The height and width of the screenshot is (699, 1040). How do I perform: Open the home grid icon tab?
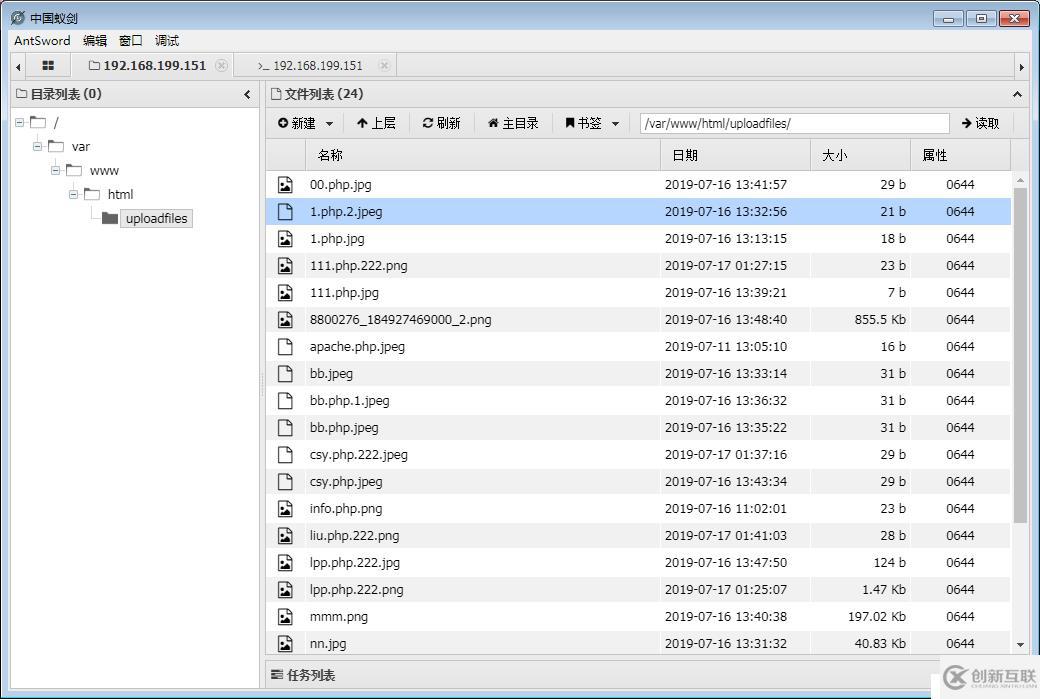tap(48, 66)
